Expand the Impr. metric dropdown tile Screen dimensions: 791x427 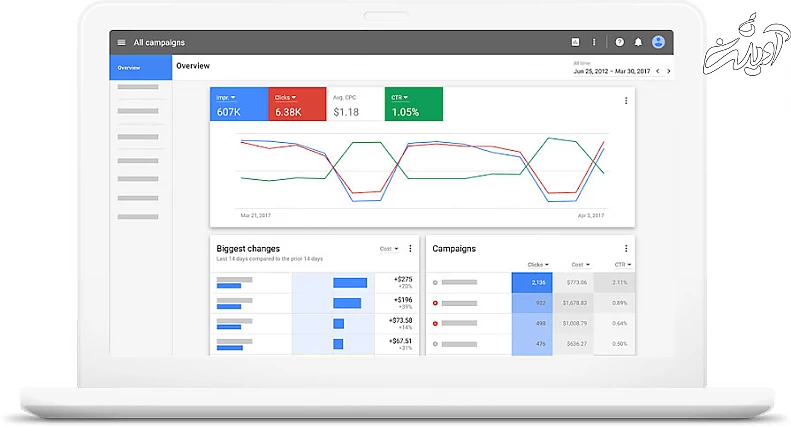239,104
